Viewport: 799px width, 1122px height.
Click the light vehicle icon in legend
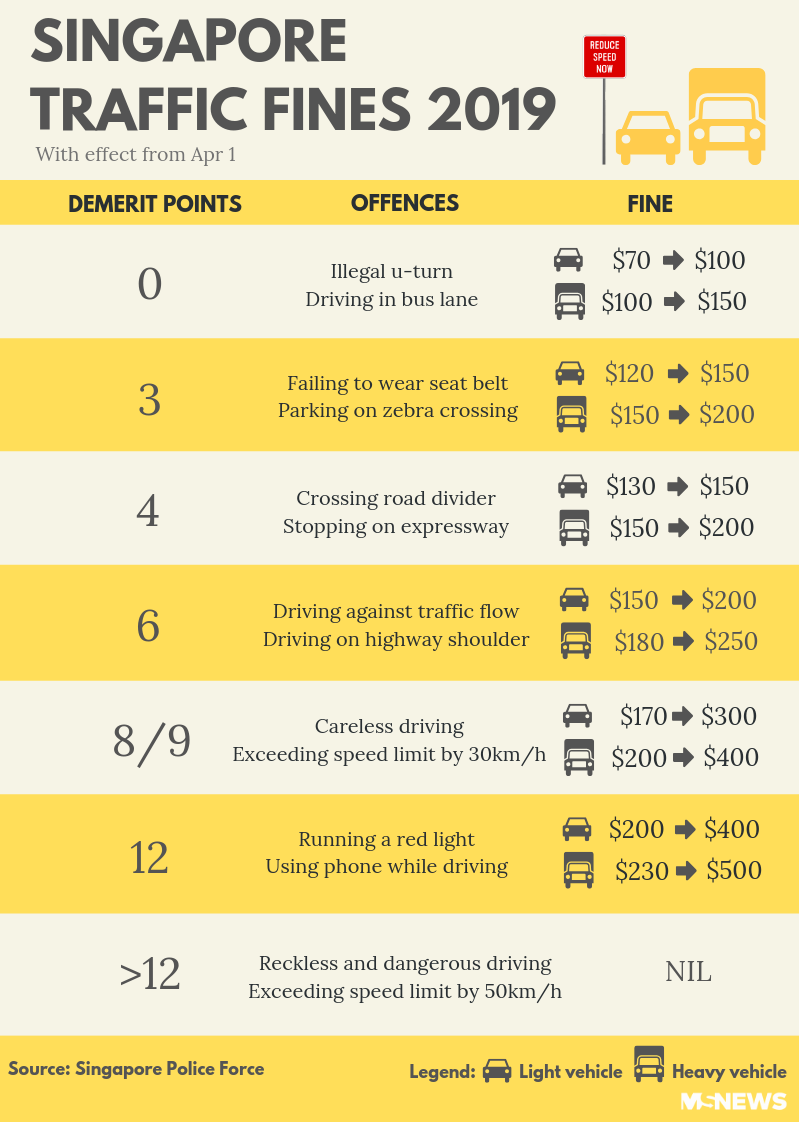(x=496, y=1071)
